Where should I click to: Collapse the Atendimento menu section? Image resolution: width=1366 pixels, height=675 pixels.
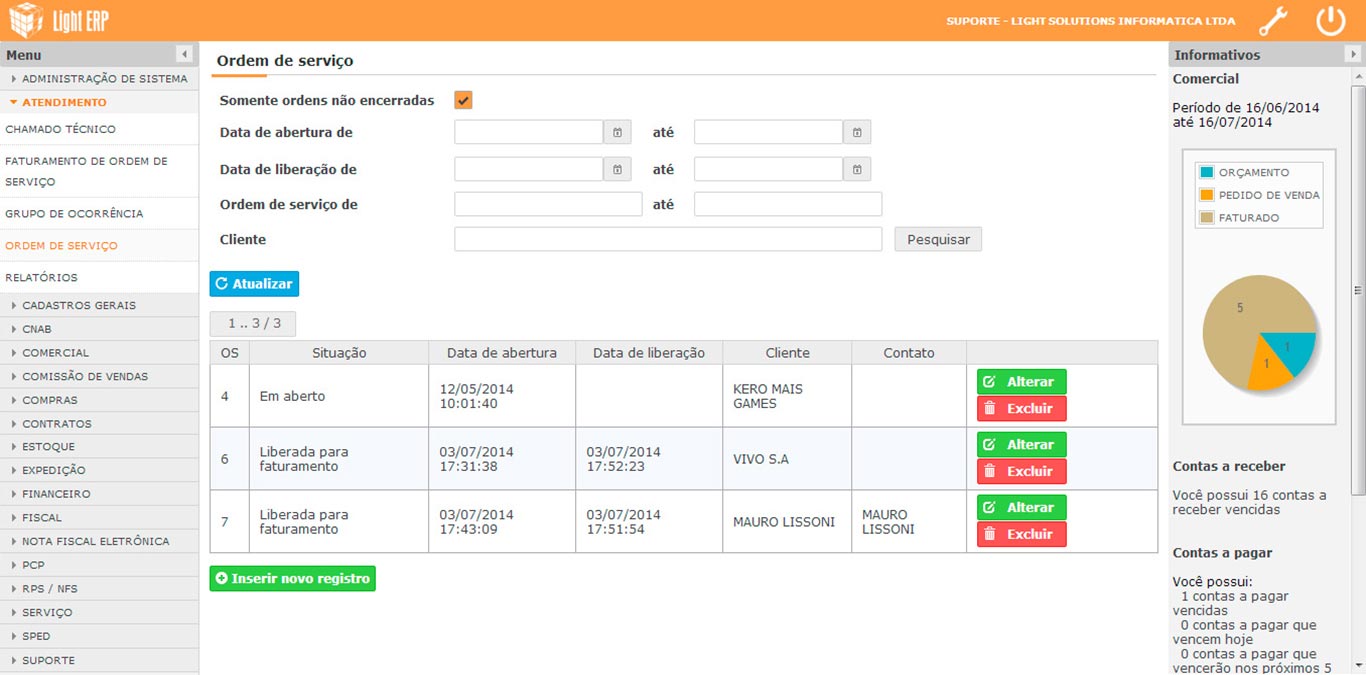click(x=64, y=102)
